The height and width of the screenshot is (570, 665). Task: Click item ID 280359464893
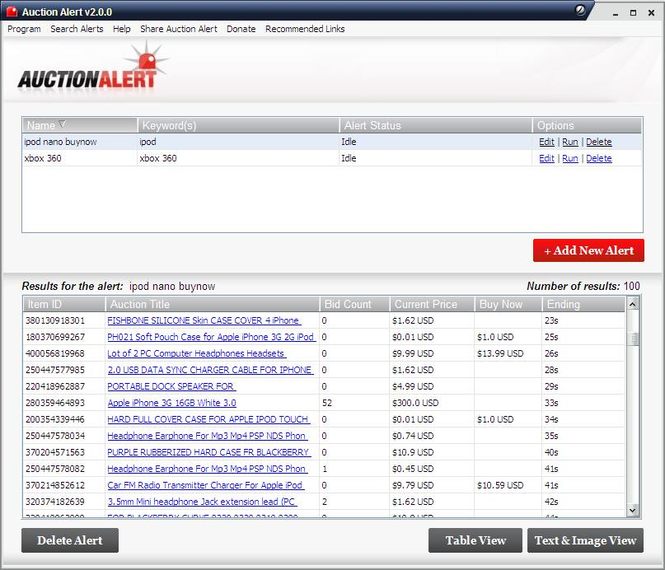(55, 403)
